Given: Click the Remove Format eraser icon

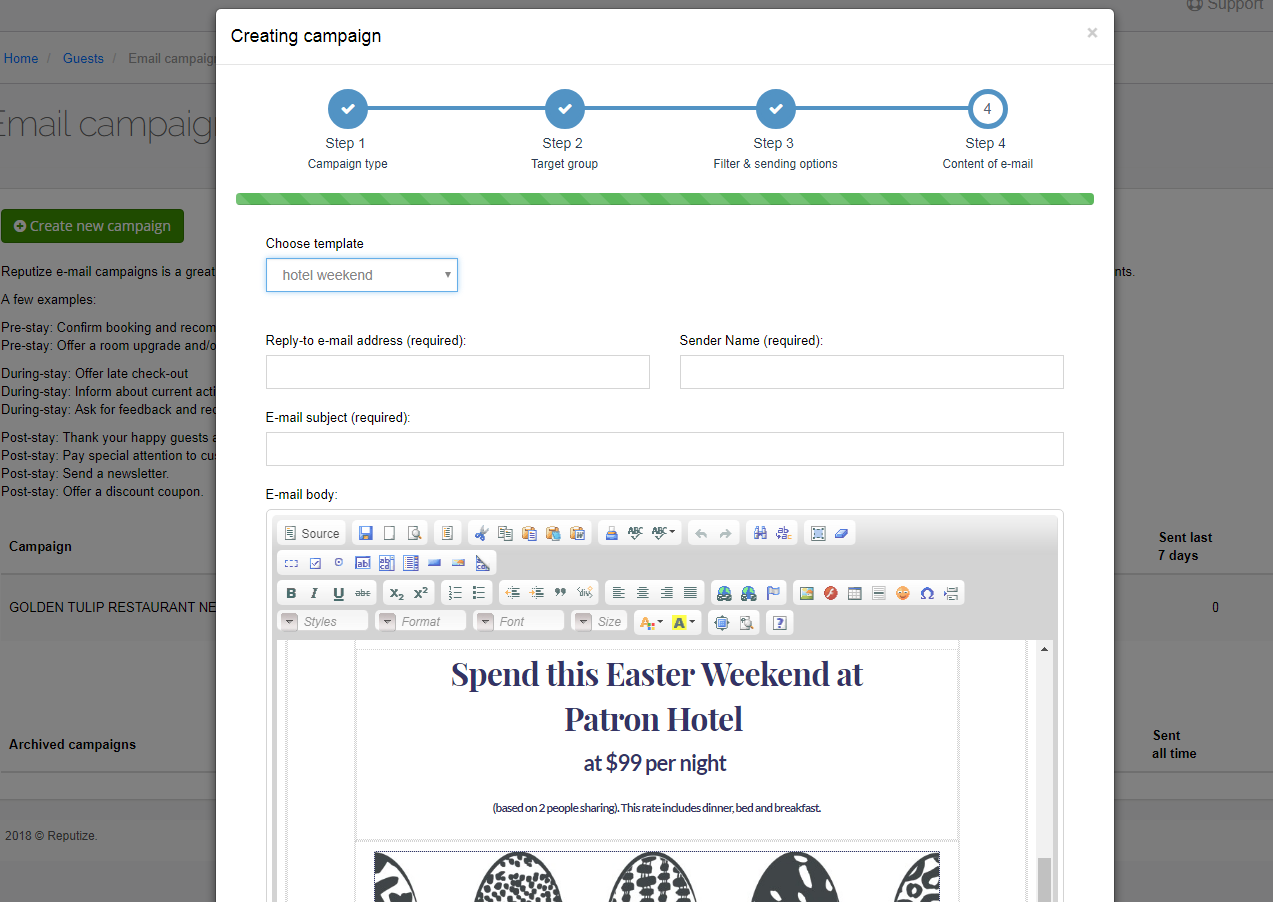Looking at the screenshot, I should pyautogui.click(x=841, y=533).
